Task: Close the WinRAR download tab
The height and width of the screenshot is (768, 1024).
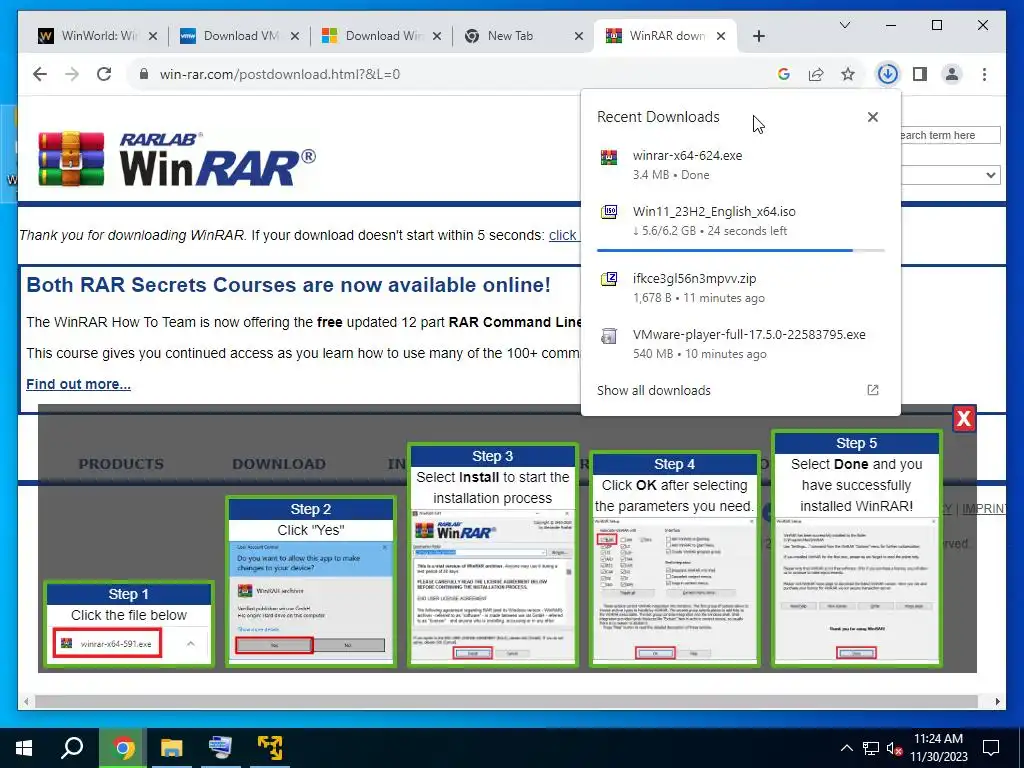Action: click(x=721, y=36)
